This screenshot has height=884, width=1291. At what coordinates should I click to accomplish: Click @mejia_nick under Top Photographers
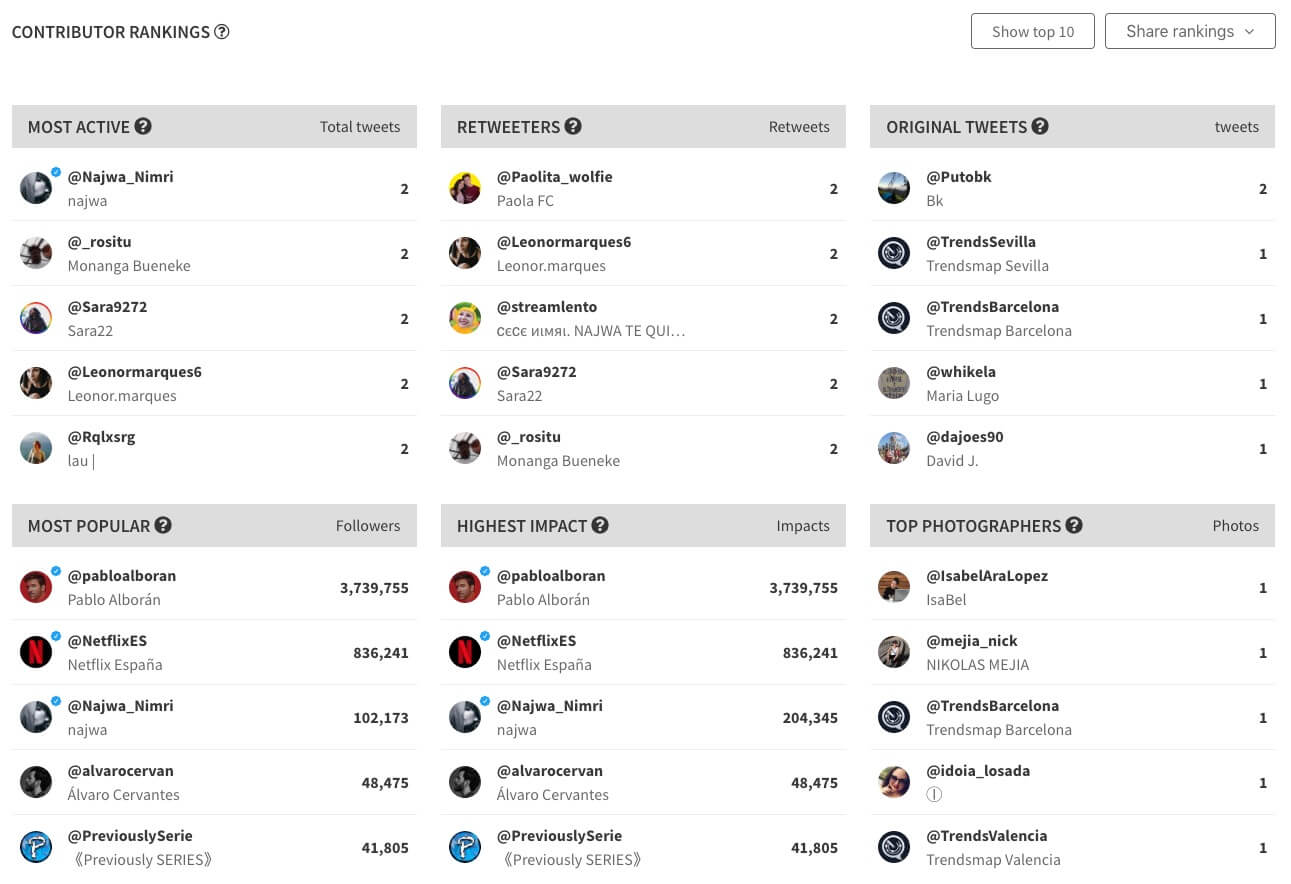coord(971,640)
